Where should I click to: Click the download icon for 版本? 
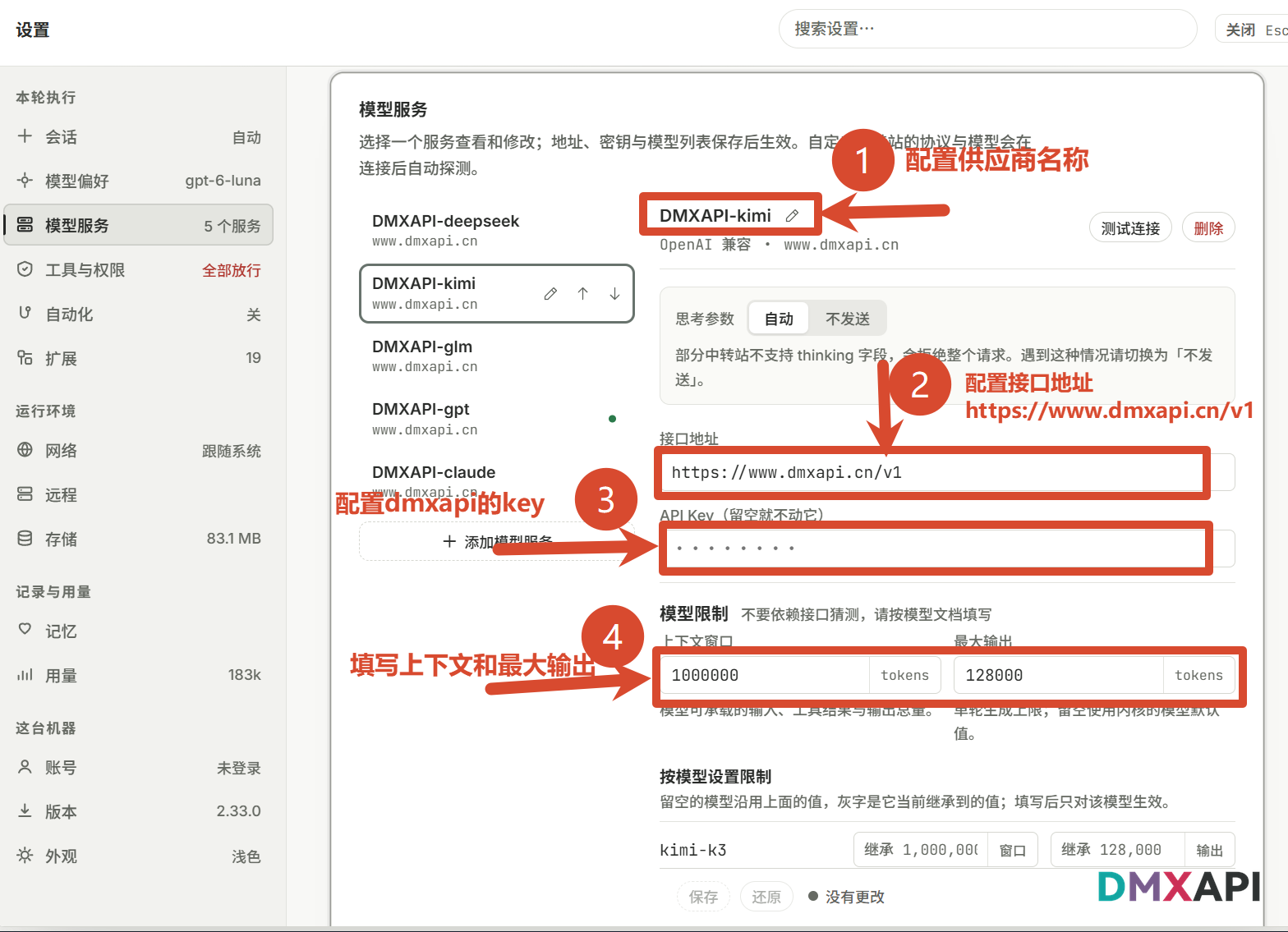click(x=25, y=811)
